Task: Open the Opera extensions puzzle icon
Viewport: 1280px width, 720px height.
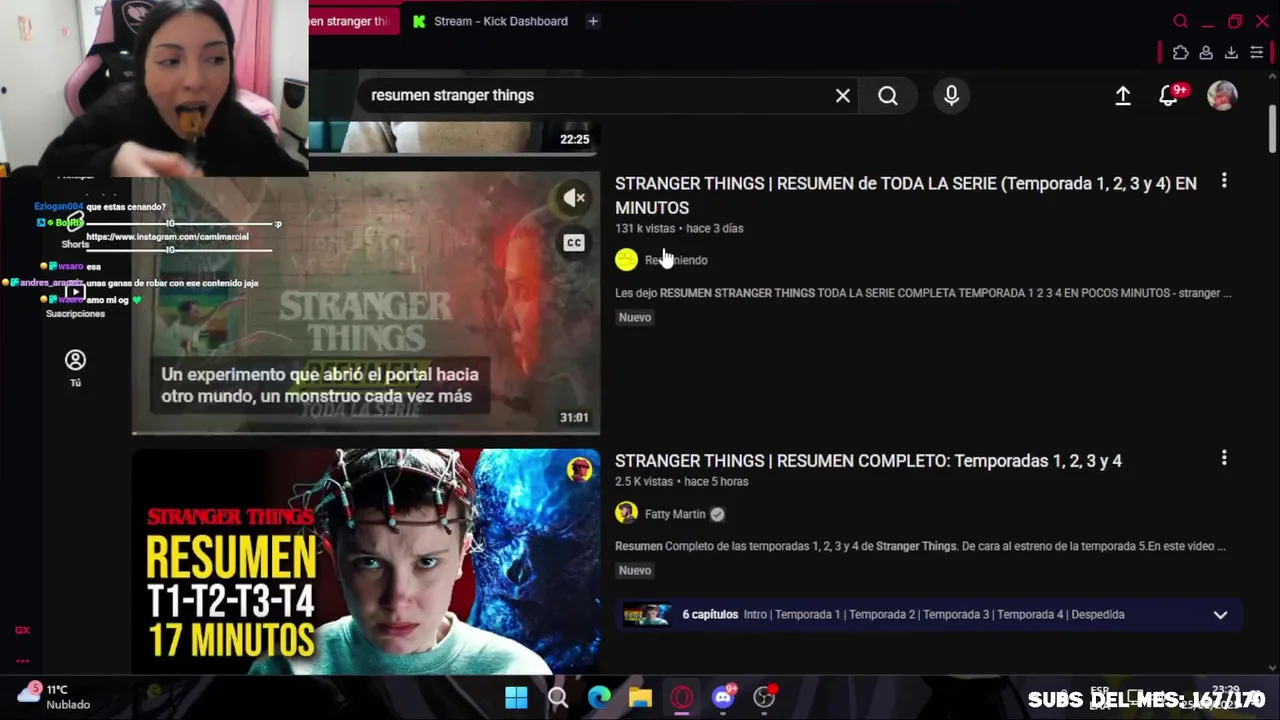Action: click(x=1180, y=53)
